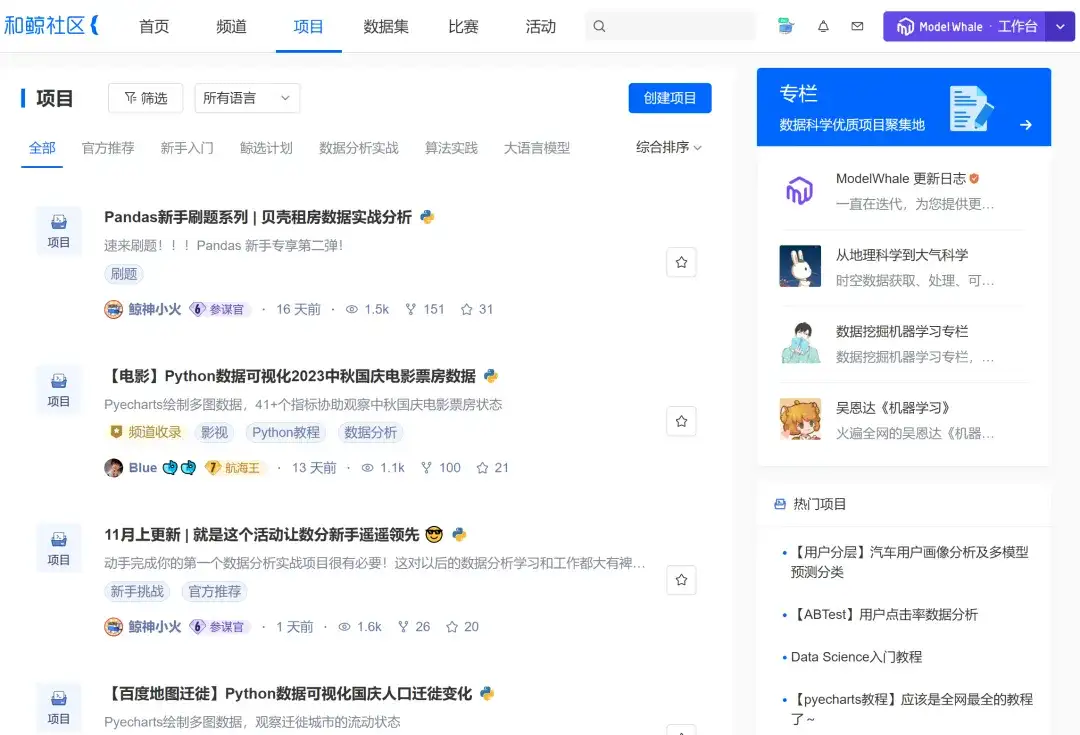Open 【用户分层】汽车用户画像分析 hot project
The image size is (1080, 735).
pos(910,562)
